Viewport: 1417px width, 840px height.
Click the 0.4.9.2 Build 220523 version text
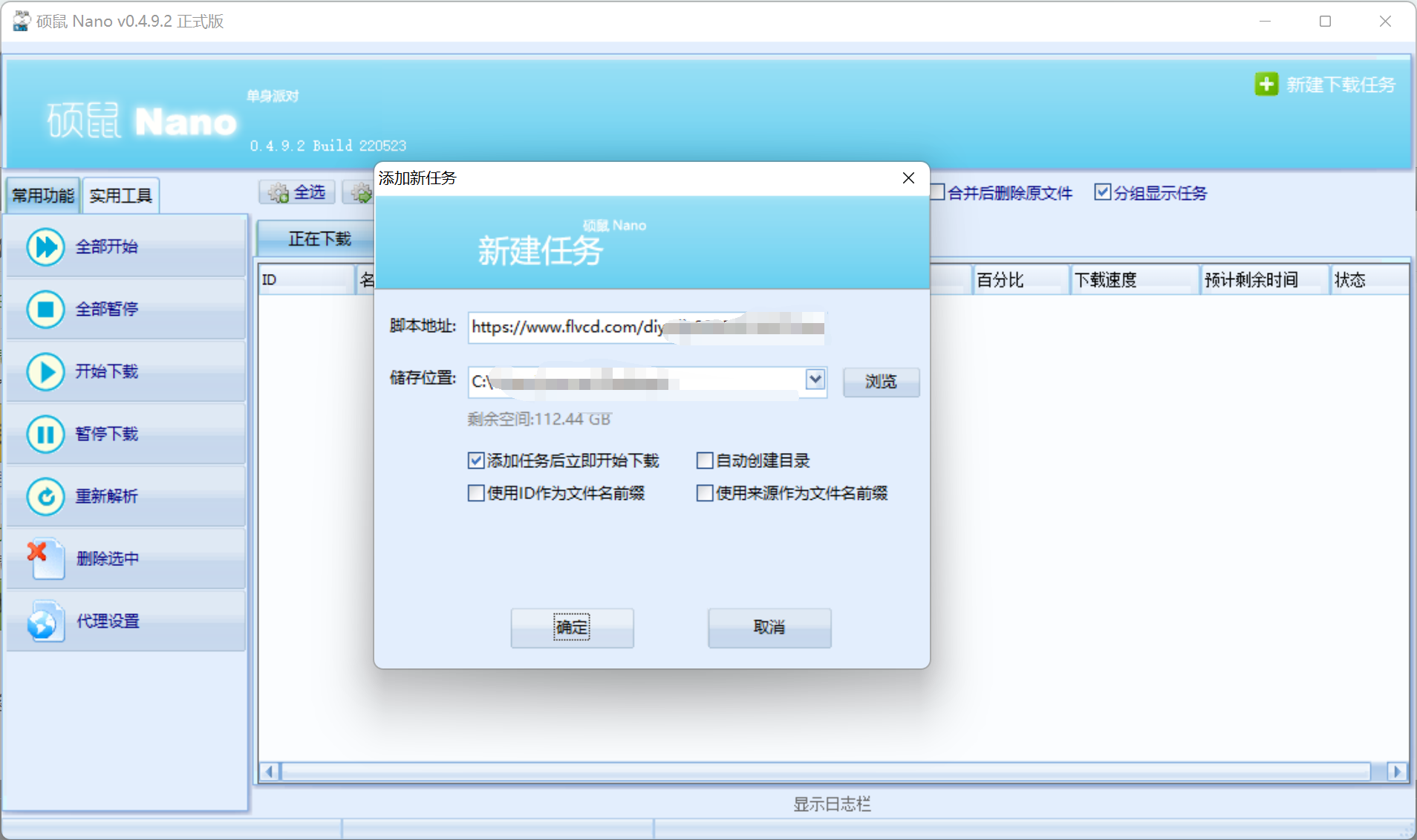click(x=328, y=146)
